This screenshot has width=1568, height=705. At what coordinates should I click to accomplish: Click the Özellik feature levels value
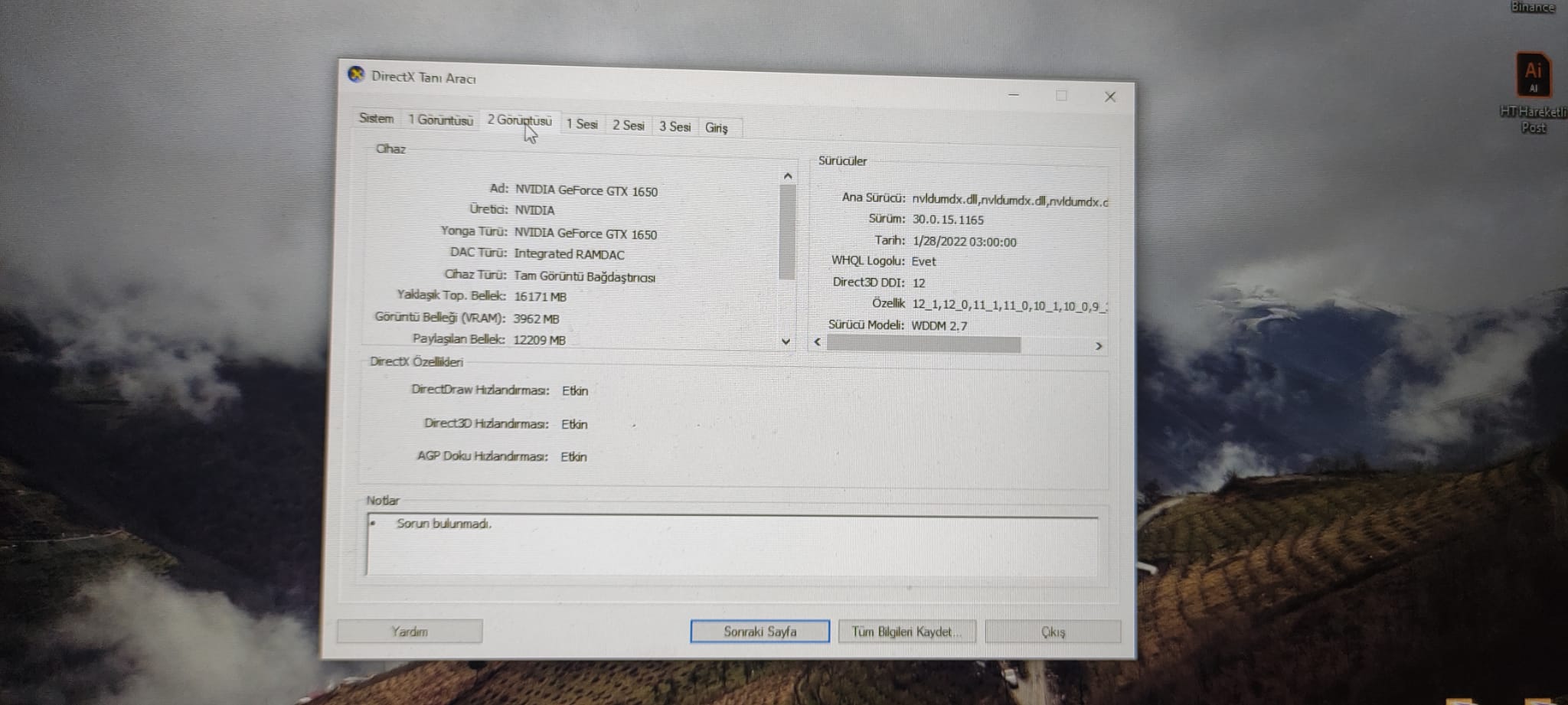1010,305
